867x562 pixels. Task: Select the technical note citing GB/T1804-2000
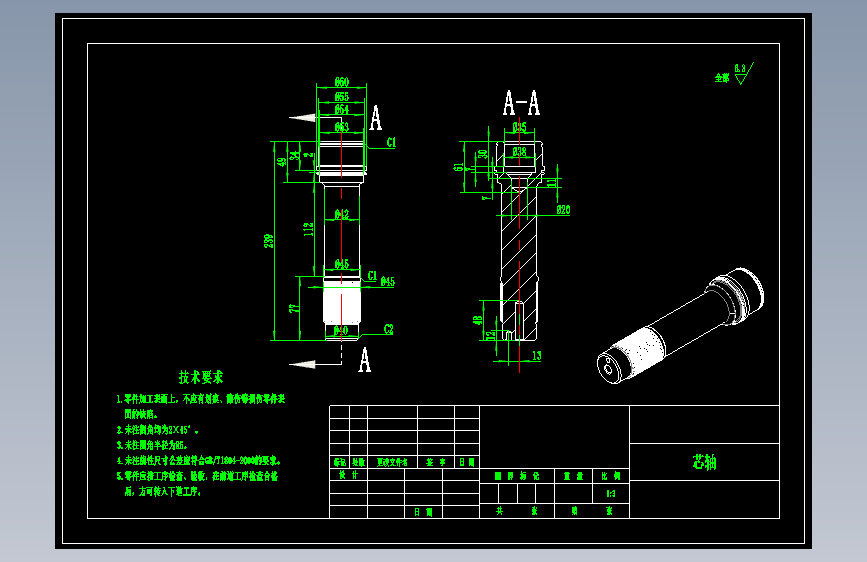[x=199, y=461]
